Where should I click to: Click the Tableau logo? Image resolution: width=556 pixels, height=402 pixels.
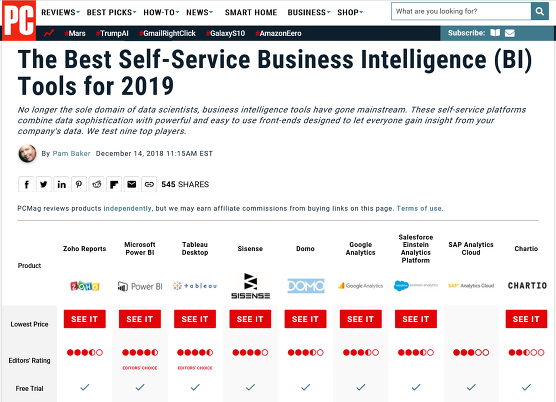coord(195,285)
